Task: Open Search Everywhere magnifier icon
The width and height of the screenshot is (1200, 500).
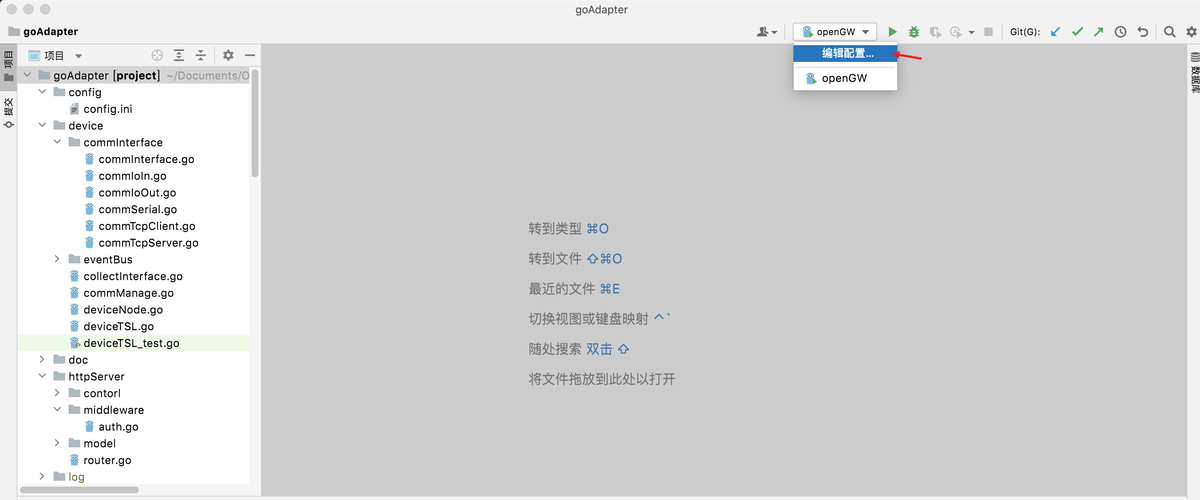Action: (1169, 32)
